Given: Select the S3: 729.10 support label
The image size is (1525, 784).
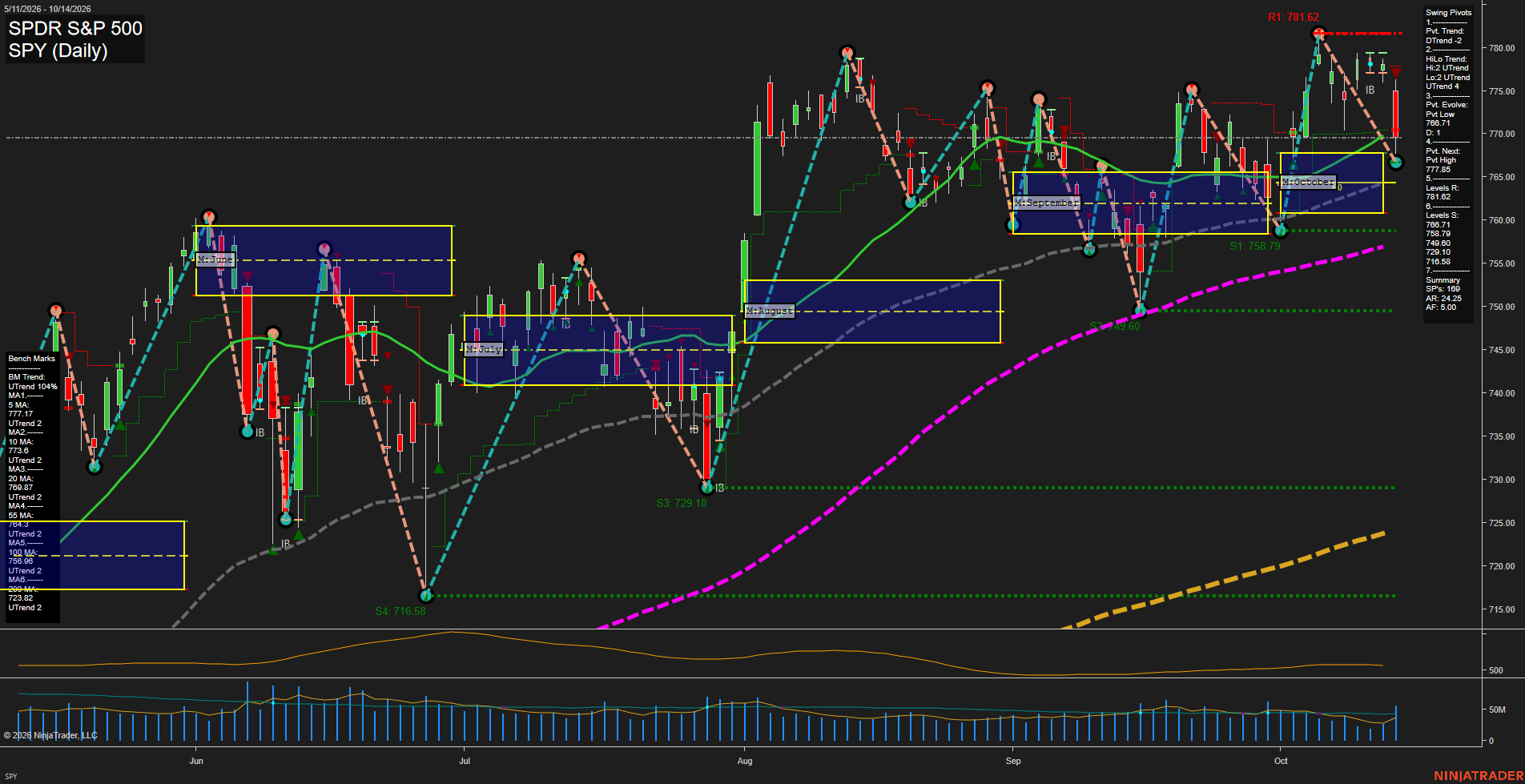Looking at the screenshot, I should (682, 503).
